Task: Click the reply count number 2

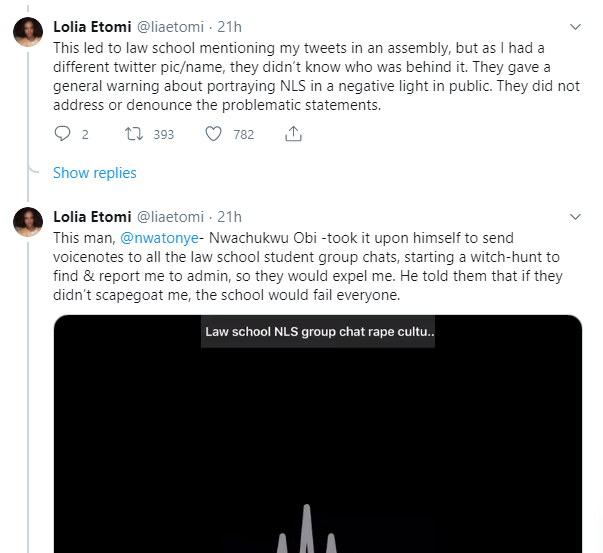Action: pos(85,134)
